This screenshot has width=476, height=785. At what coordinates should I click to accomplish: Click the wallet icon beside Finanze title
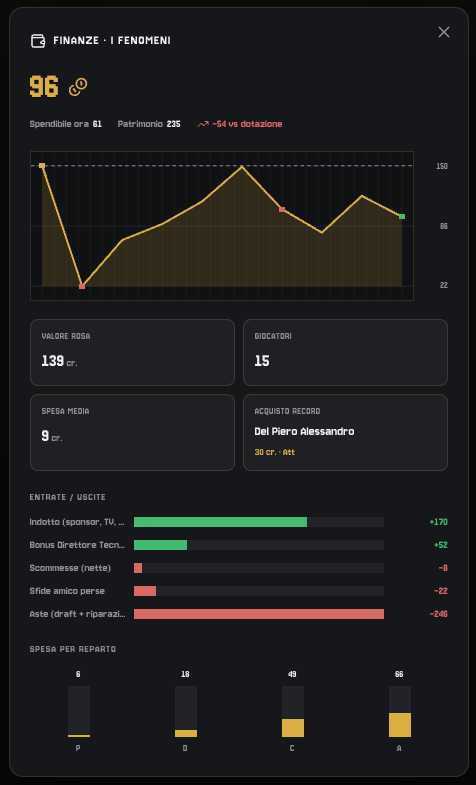tap(38, 41)
